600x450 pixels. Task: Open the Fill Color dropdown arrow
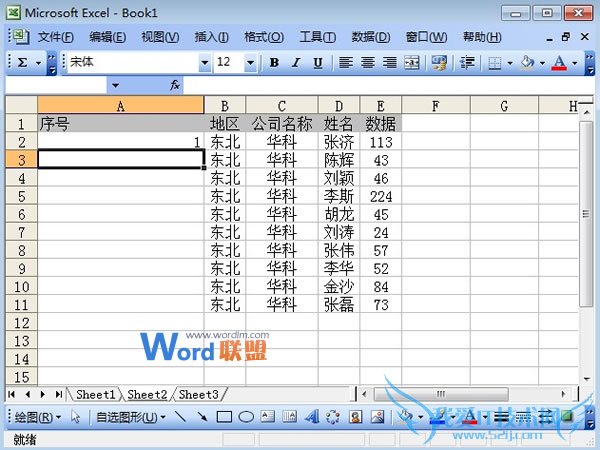(542, 63)
